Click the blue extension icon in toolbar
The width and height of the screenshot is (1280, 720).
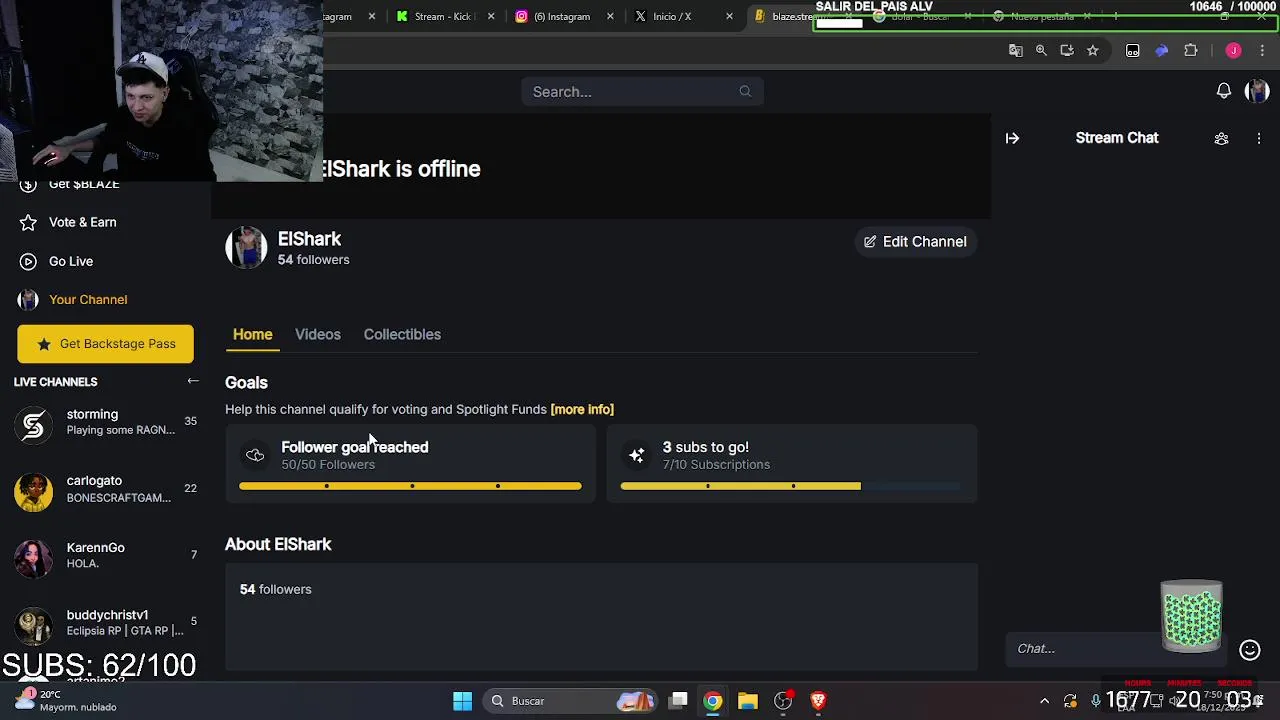[1162, 50]
